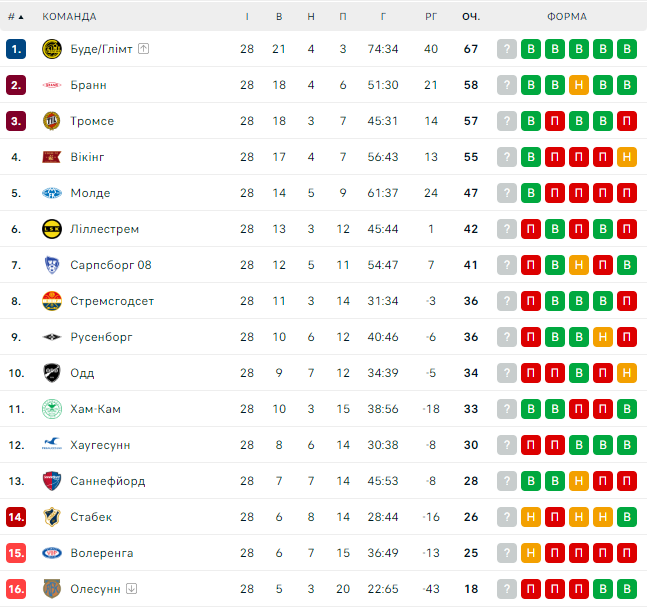Open the Сарпсборг 08 team link
649x608 pixels.
pyautogui.click(x=111, y=265)
